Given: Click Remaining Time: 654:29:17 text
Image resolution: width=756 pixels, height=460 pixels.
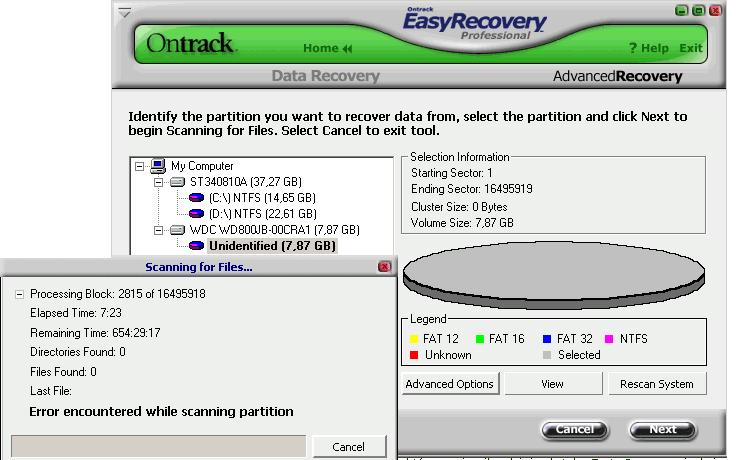Looking at the screenshot, I should (95, 333).
